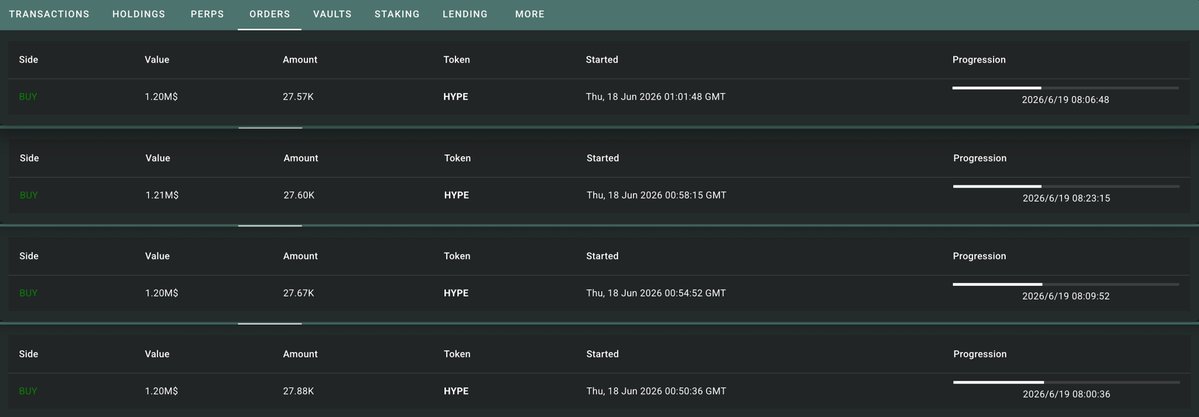Switch to the Lending tab
This screenshot has width=1199, height=417.
(x=465, y=15)
